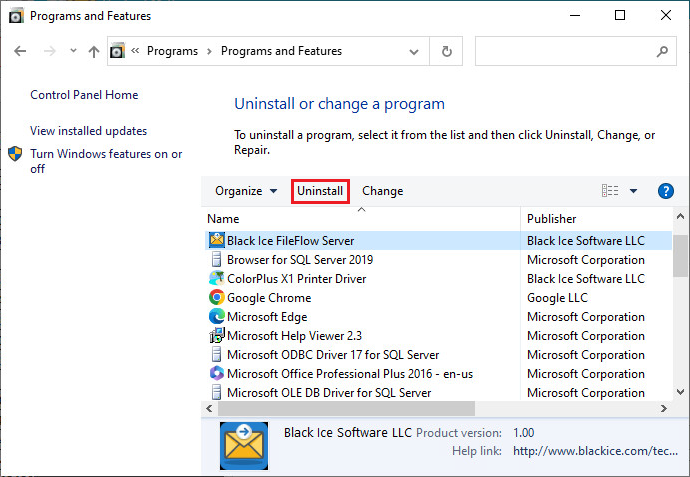Click the search magnifier icon
This screenshot has height=477, width=690.
click(x=662, y=51)
